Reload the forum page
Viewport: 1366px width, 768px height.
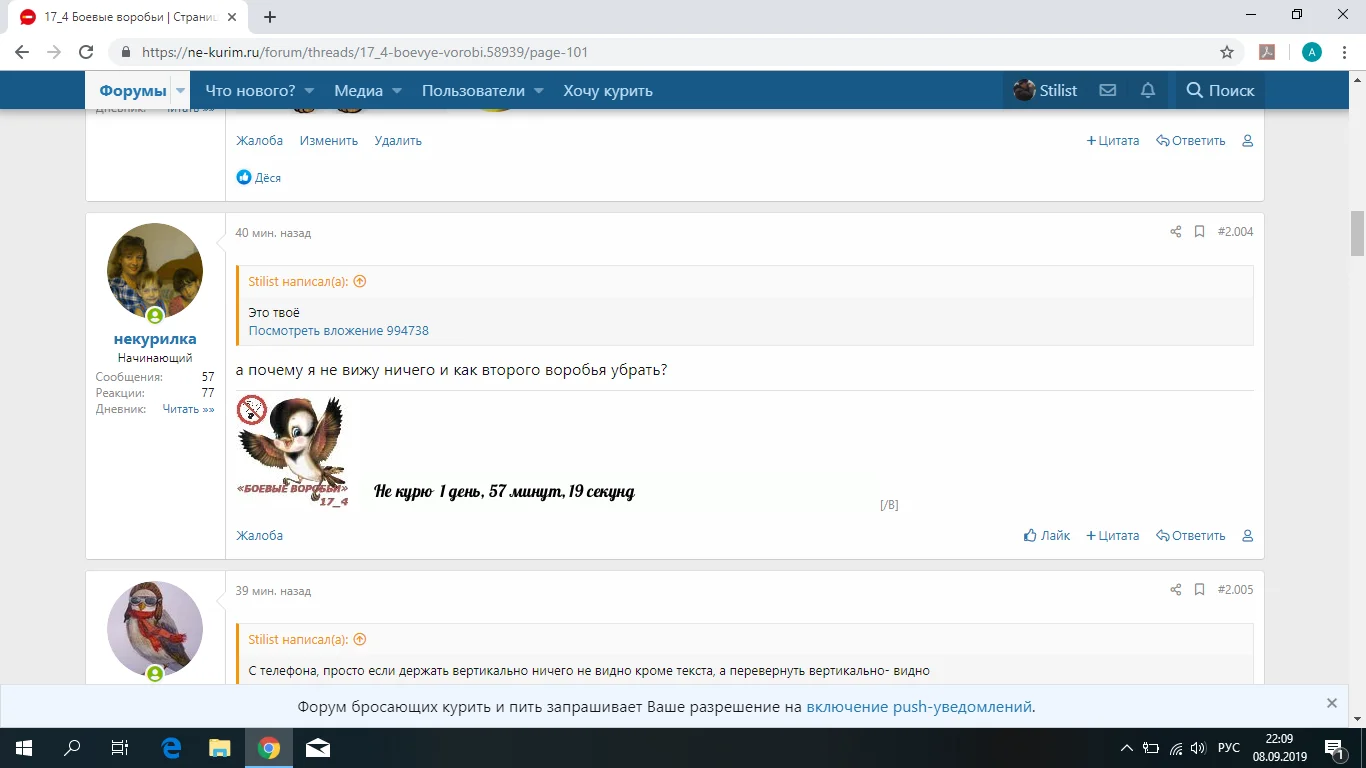pyautogui.click(x=86, y=52)
